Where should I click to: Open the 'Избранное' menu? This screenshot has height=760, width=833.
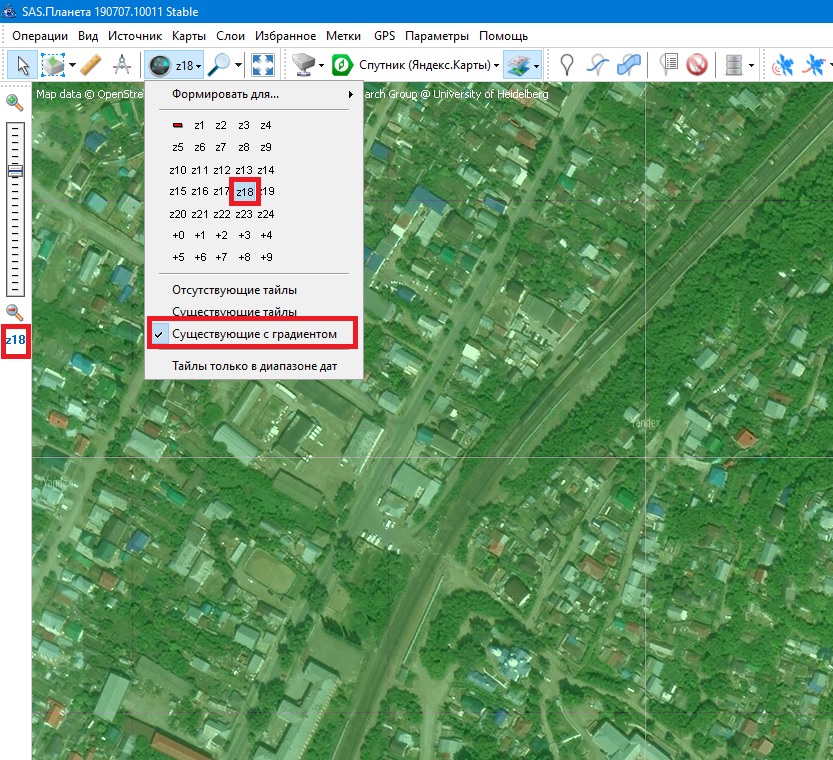[x=285, y=36]
